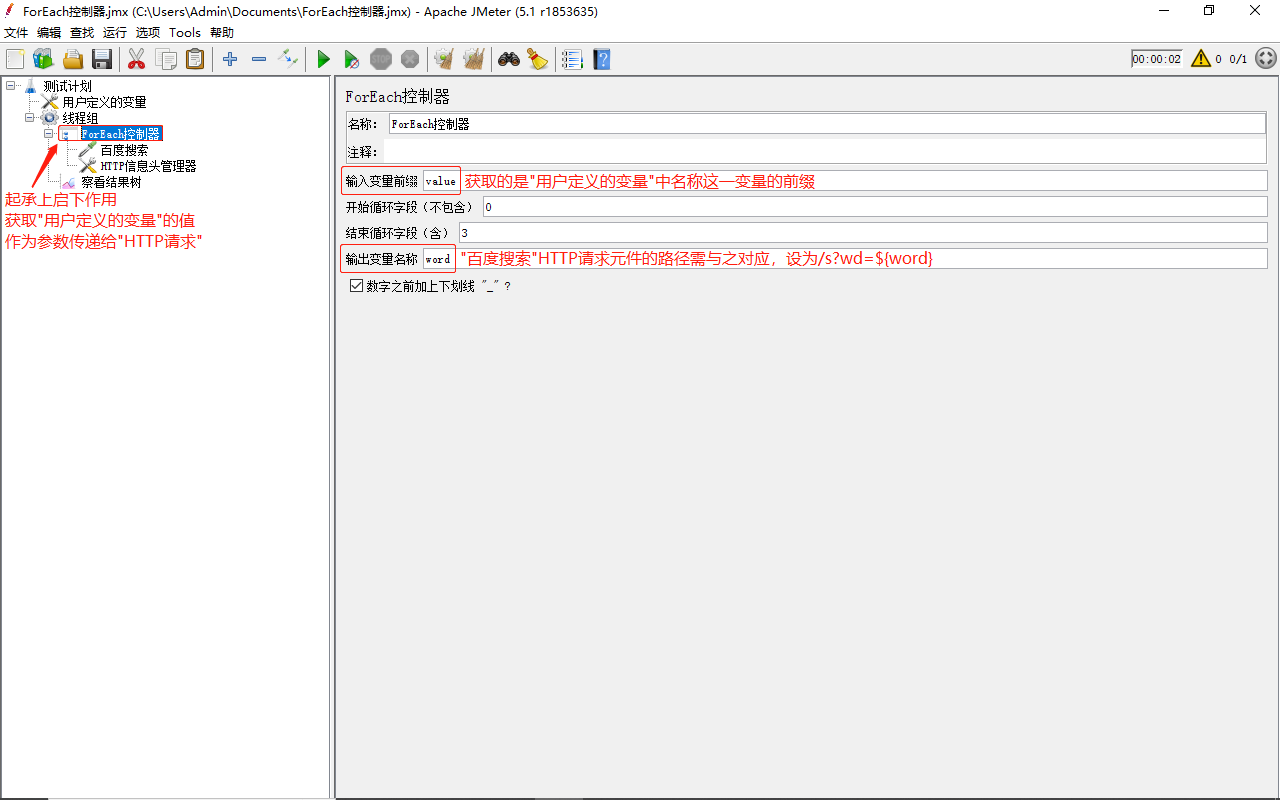Click the 结束循环字段 field showing 3
Image resolution: width=1280 pixels, height=800 pixels.
(863, 233)
